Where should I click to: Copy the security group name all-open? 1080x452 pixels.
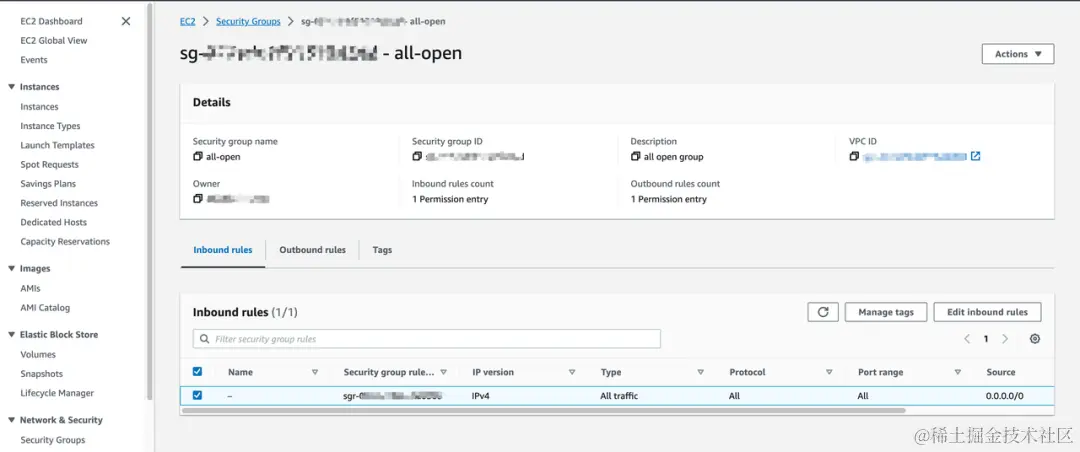198,156
